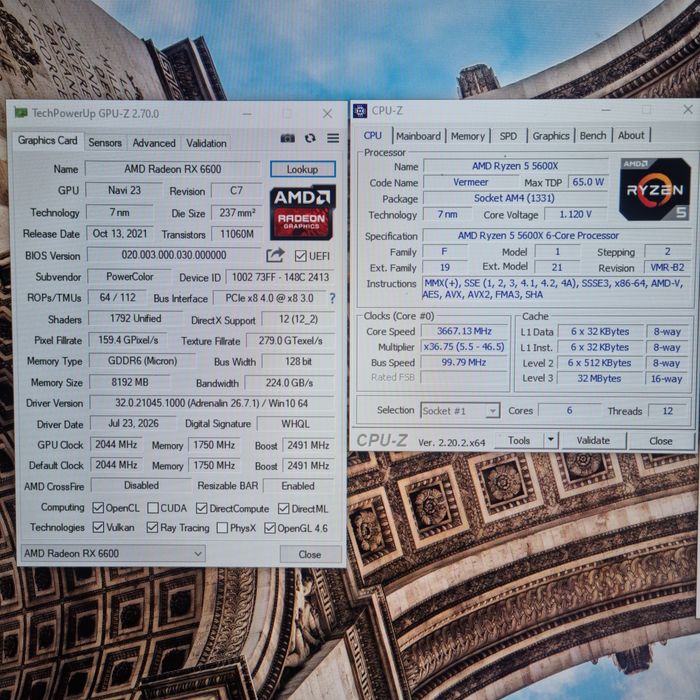Click the Bus Interface question mark
This screenshot has height=700, width=700.
[x=332, y=298]
